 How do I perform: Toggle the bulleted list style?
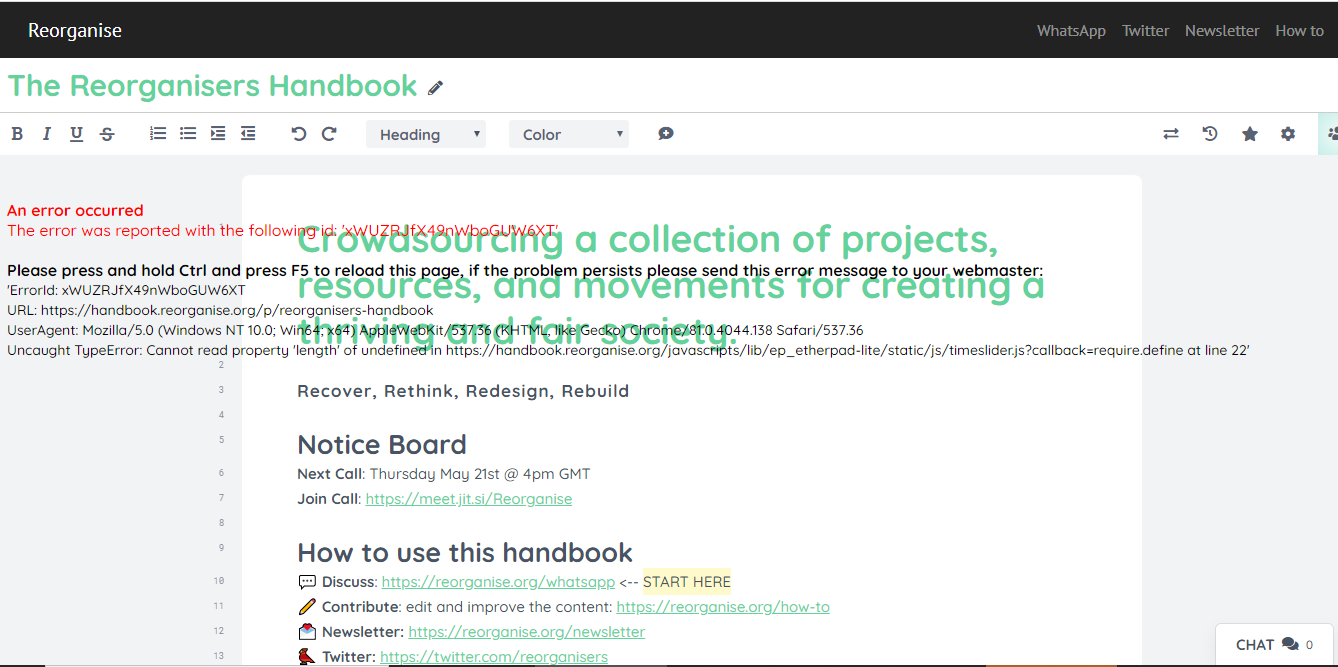(188, 133)
